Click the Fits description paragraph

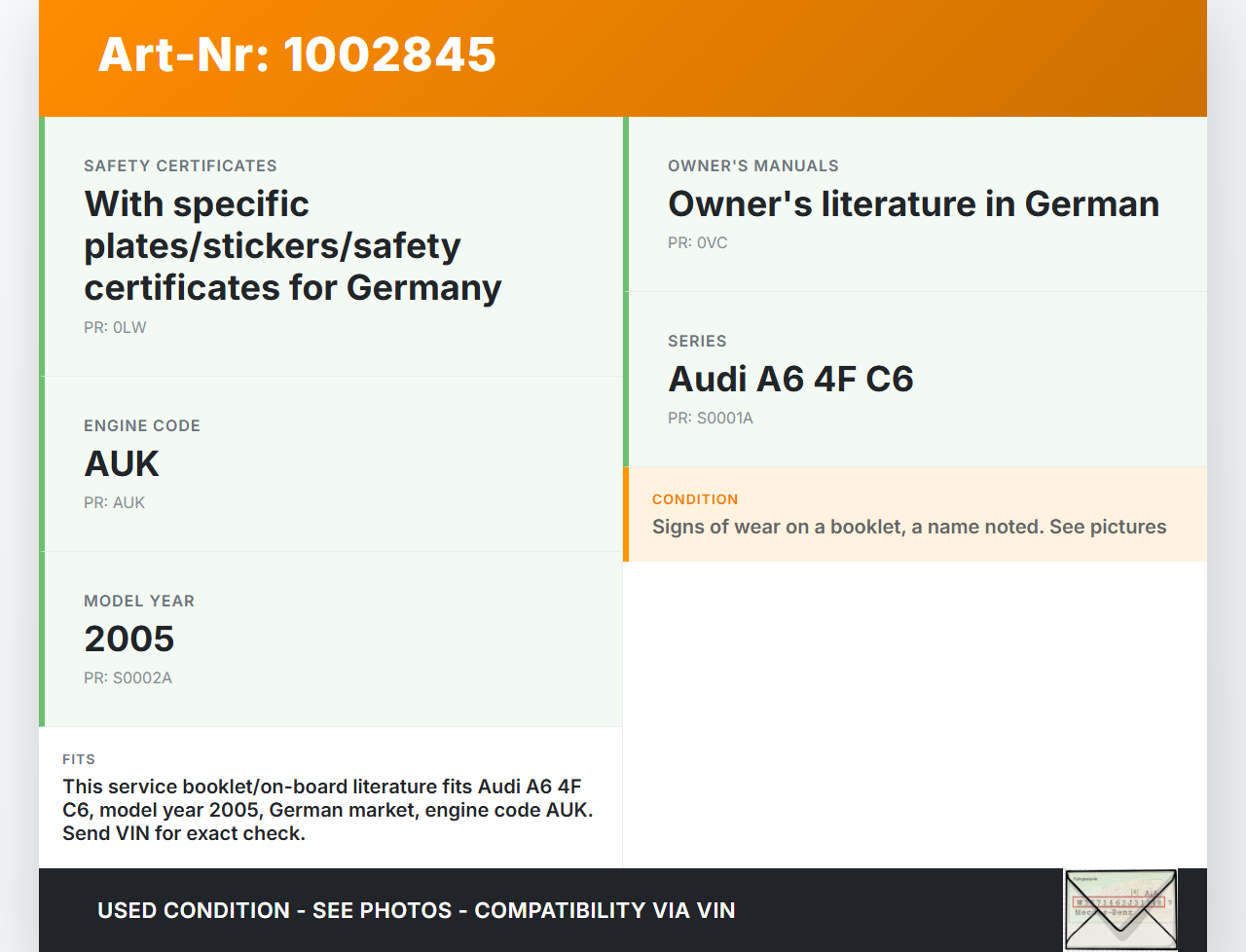pyautogui.click(x=327, y=810)
